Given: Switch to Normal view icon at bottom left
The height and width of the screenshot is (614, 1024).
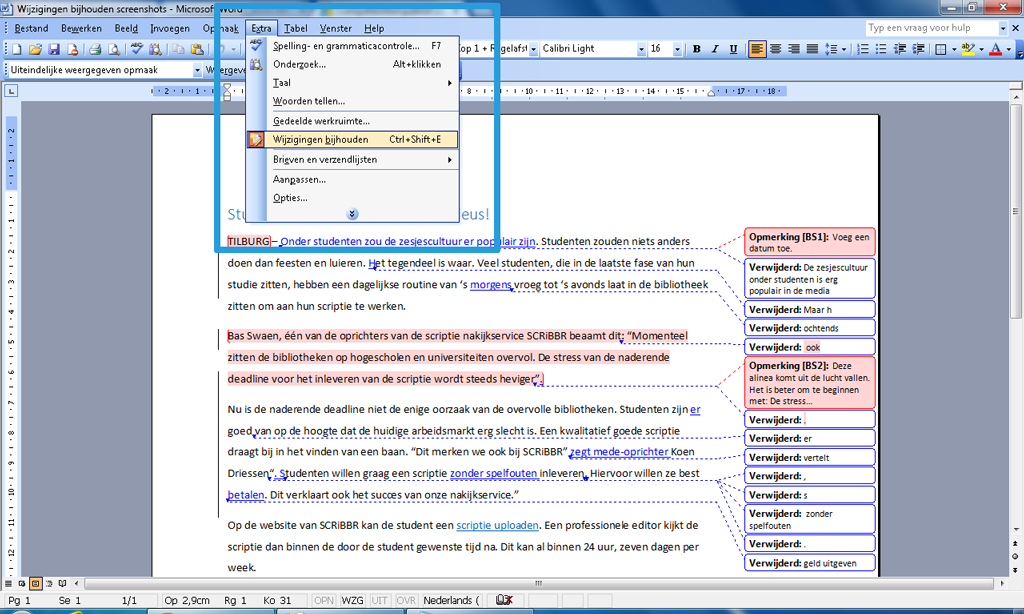Looking at the screenshot, I should pyautogui.click(x=8, y=583).
